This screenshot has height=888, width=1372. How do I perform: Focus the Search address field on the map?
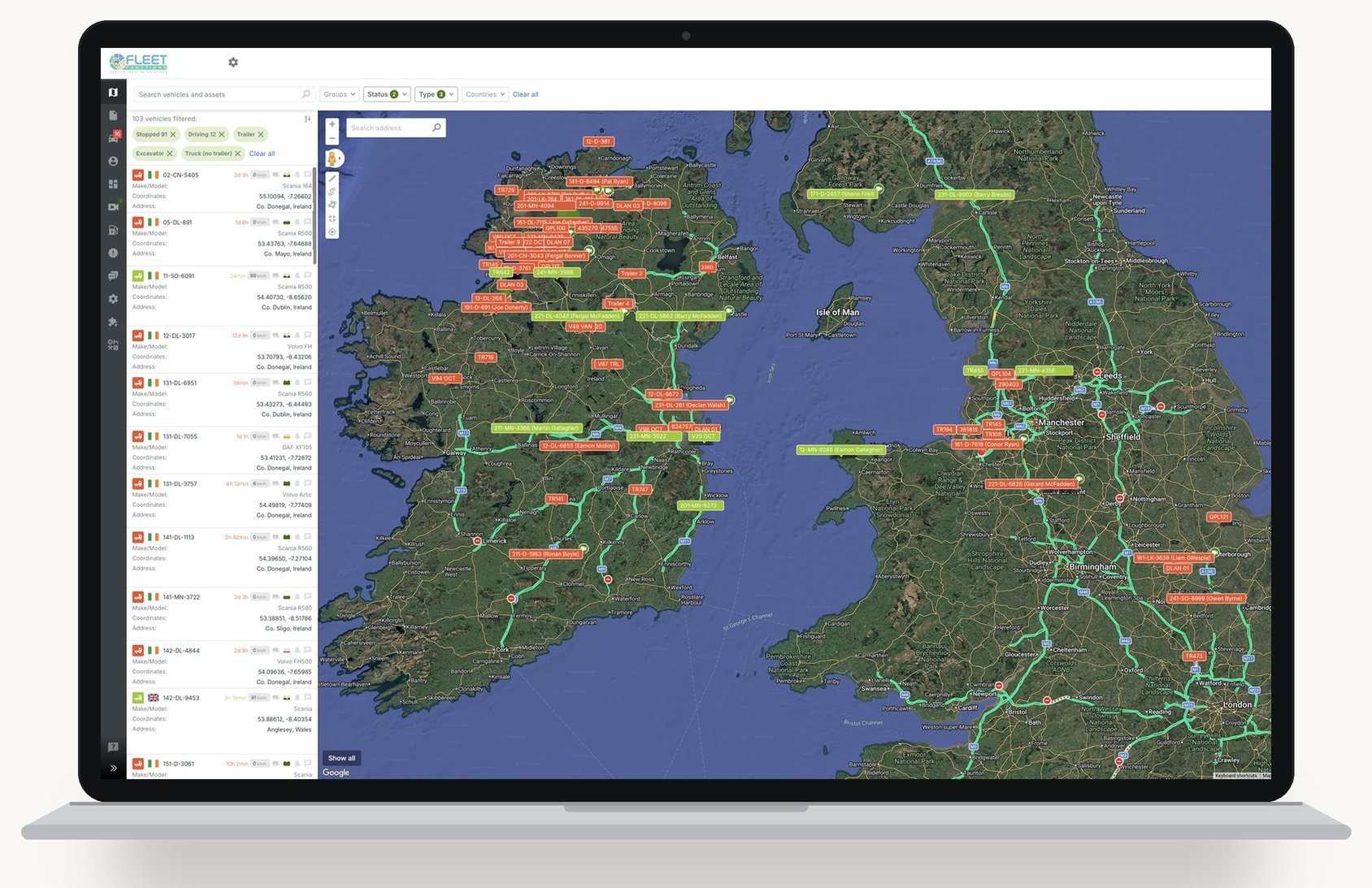tap(396, 128)
